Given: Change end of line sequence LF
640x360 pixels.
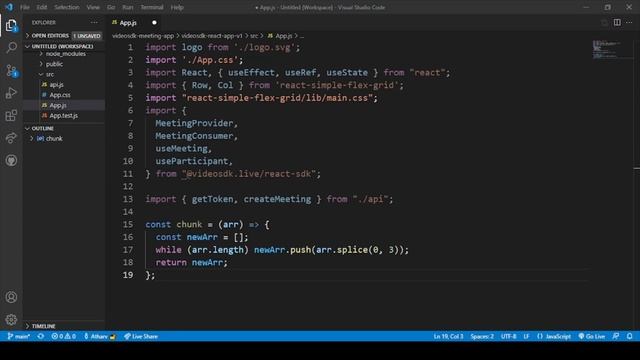Looking at the screenshot, I should (527, 336).
